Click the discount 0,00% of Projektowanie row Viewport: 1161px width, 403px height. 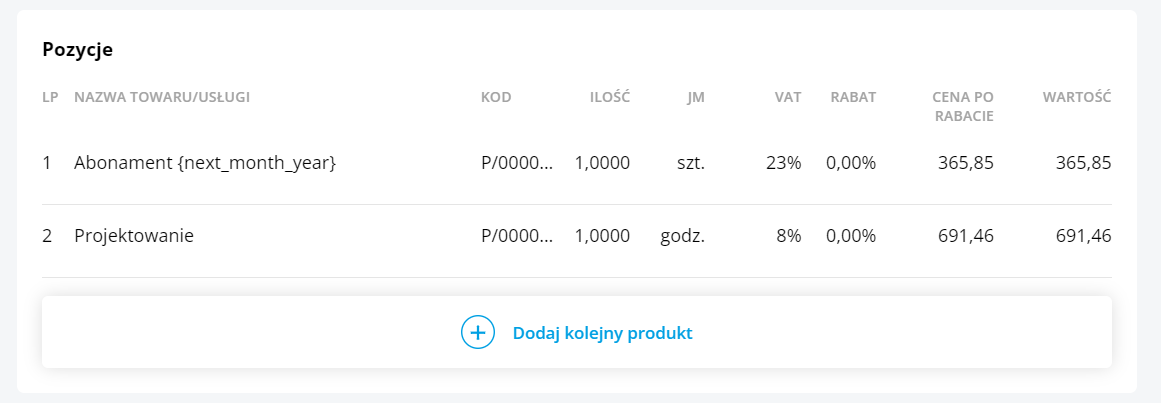tap(851, 236)
